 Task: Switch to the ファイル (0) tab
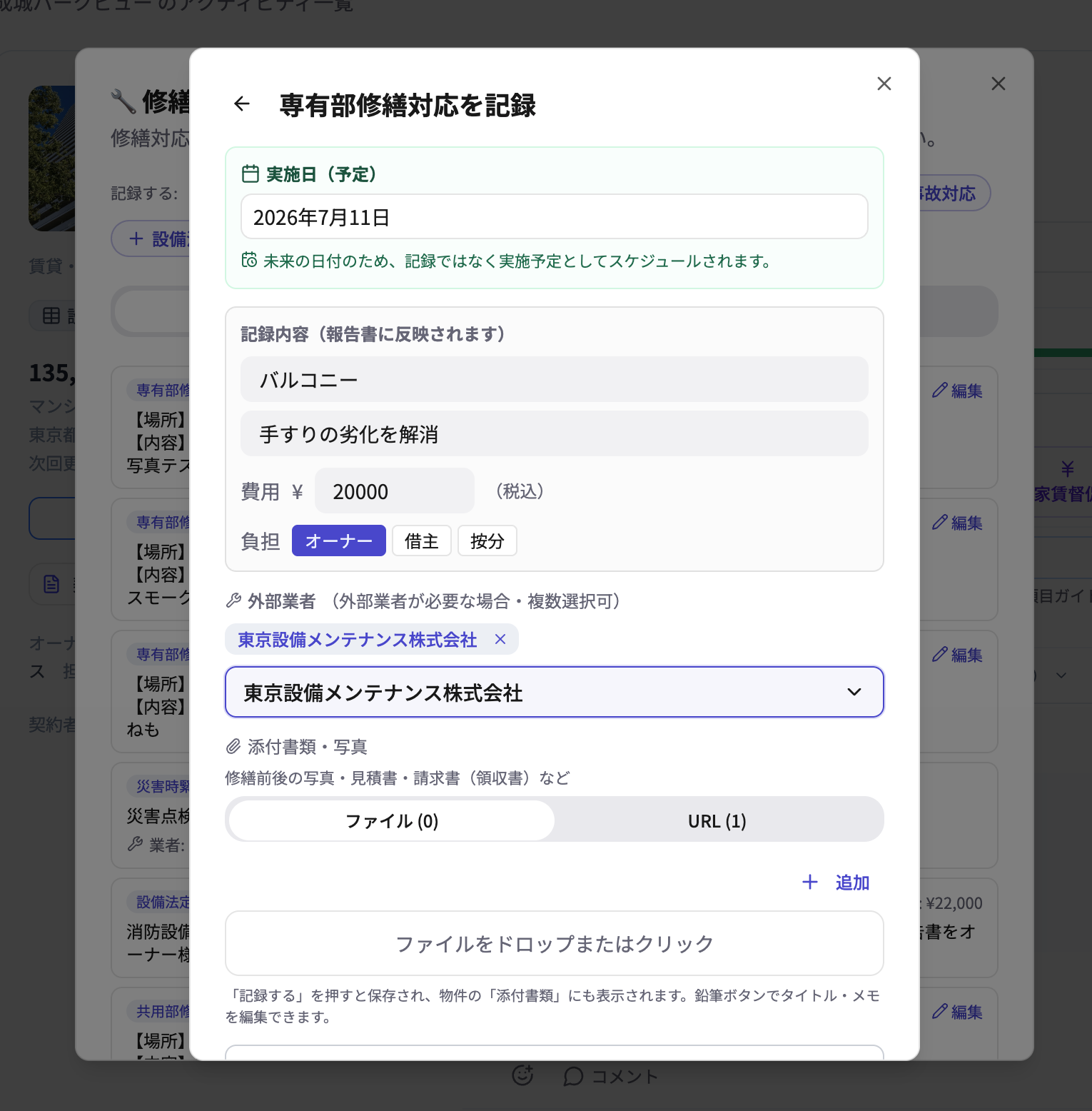point(391,820)
